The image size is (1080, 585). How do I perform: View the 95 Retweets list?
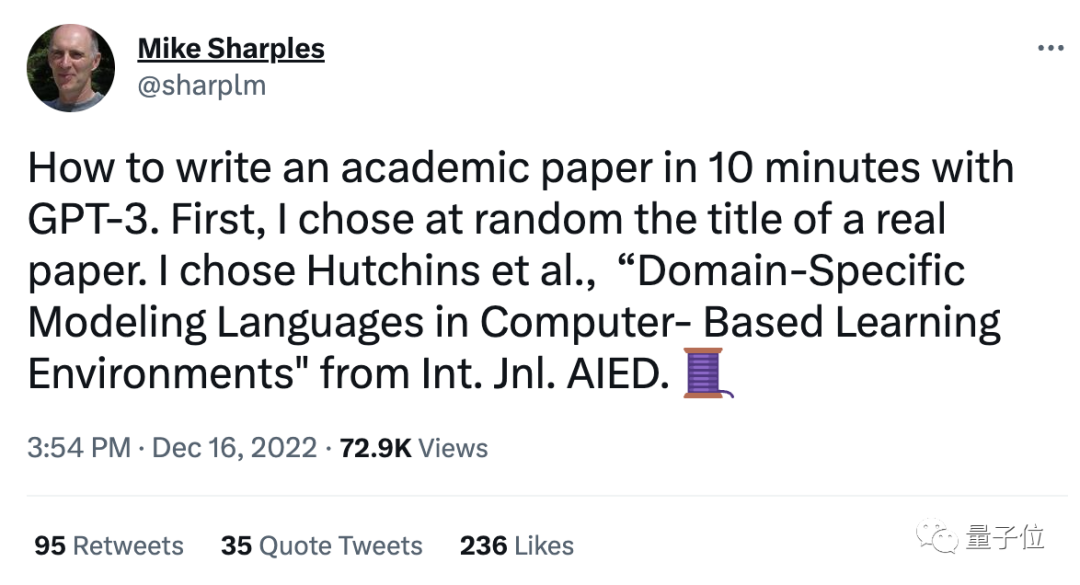[x=109, y=546]
